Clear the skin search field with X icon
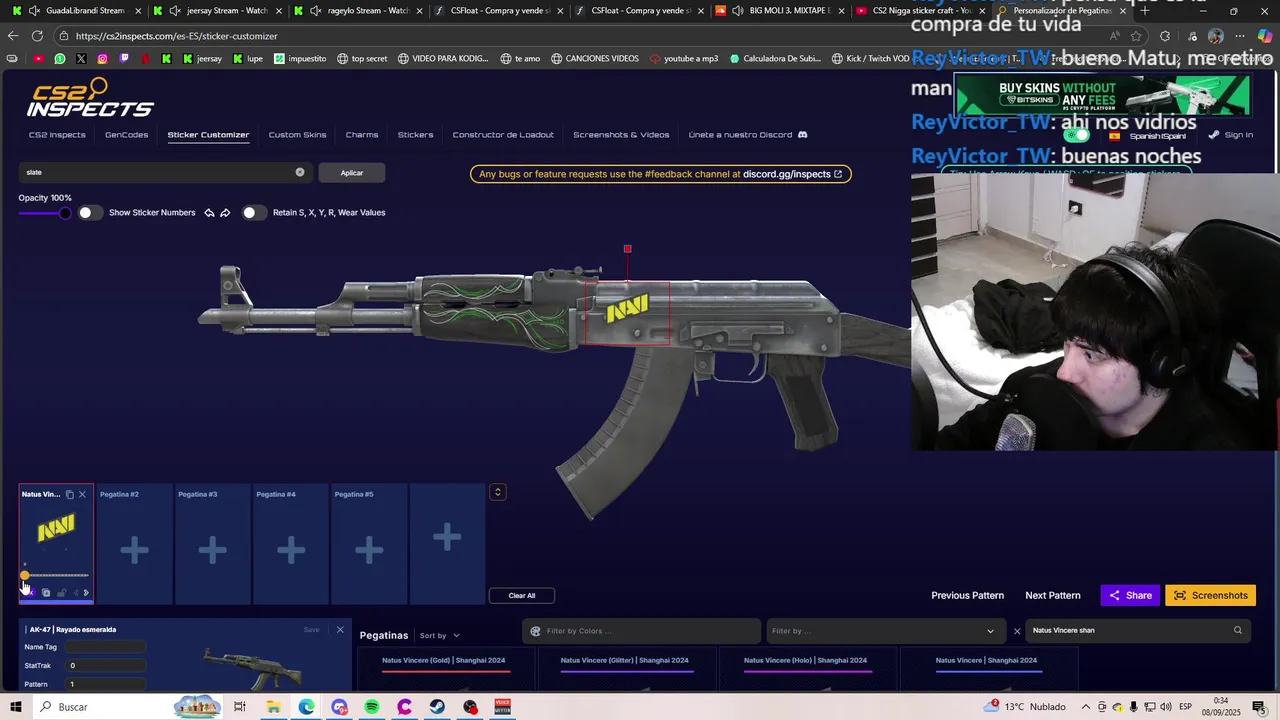The image size is (1280, 720). click(299, 172)
